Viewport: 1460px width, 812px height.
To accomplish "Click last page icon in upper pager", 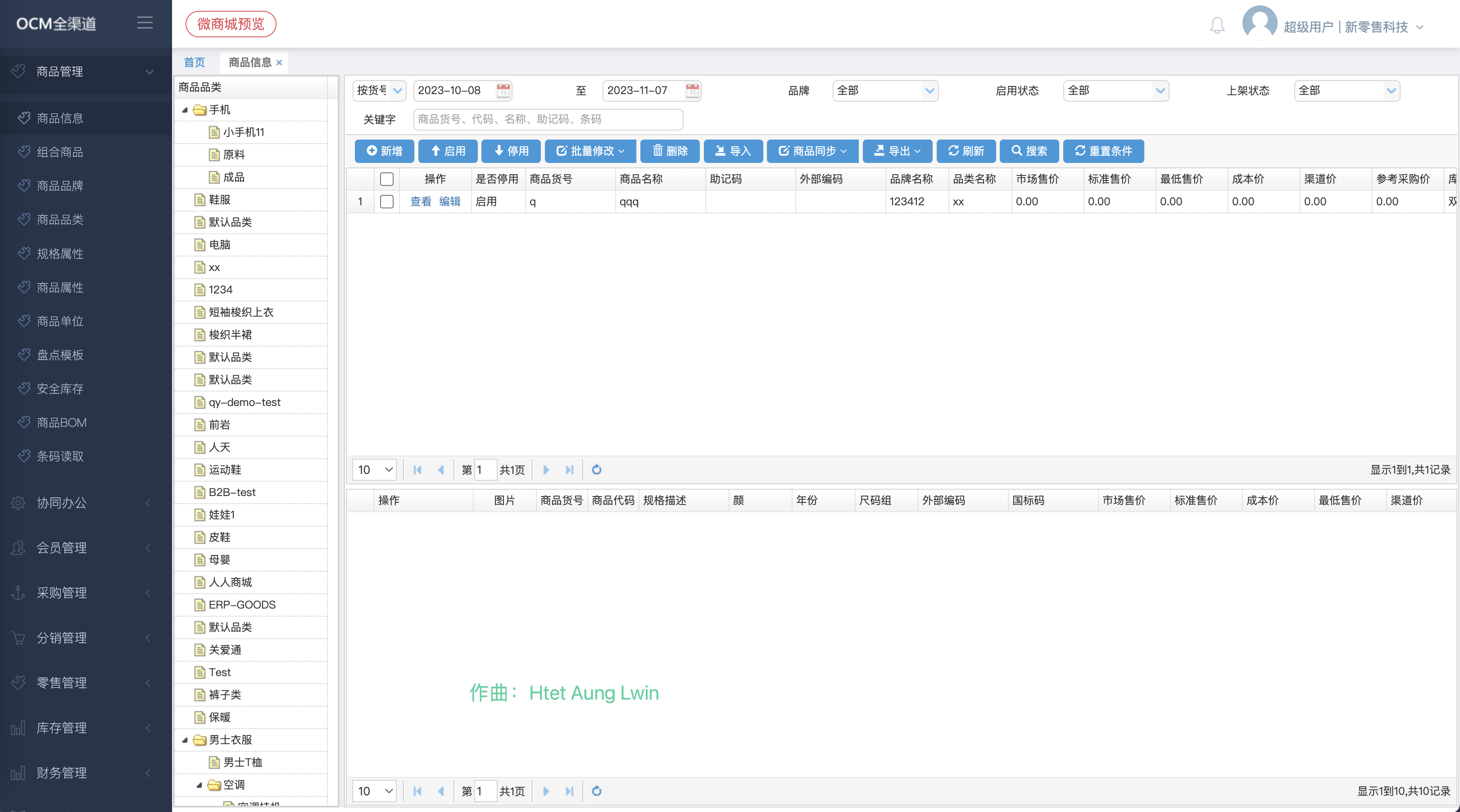I will point(569,470).
